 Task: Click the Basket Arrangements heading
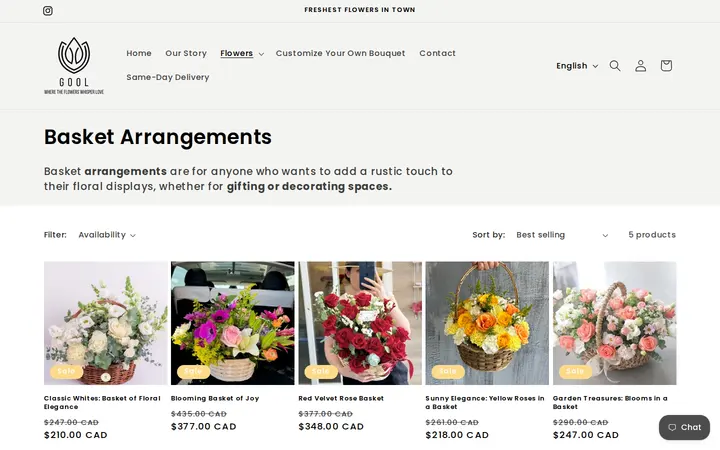coord(158,137)
